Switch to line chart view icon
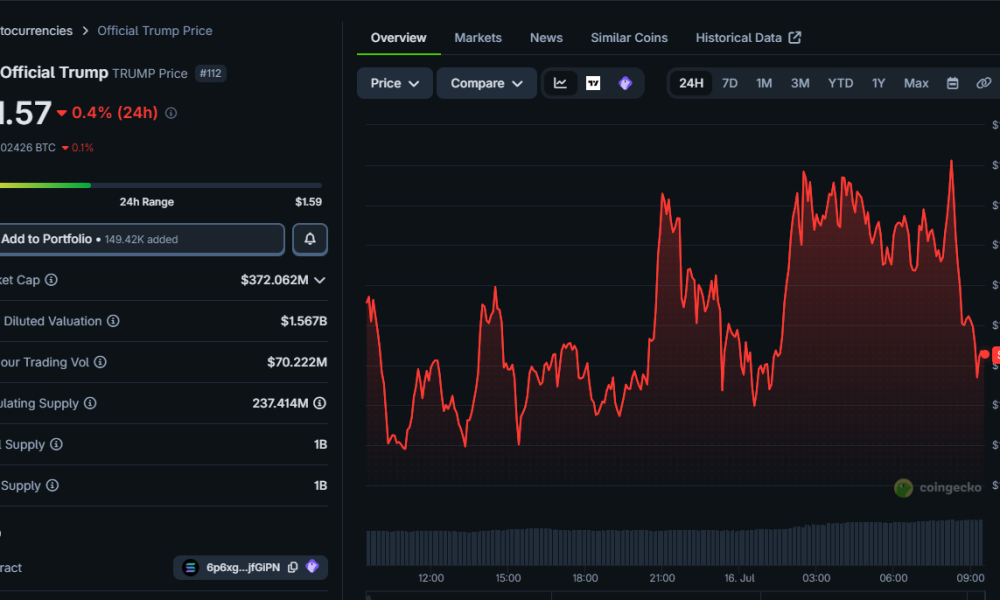Viewport: 1000px width, 600px height. tap(560, 84)
